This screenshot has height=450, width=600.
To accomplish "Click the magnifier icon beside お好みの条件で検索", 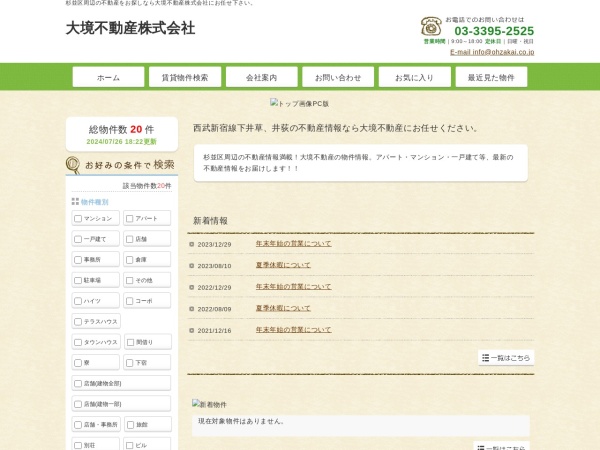I will 73,165.
